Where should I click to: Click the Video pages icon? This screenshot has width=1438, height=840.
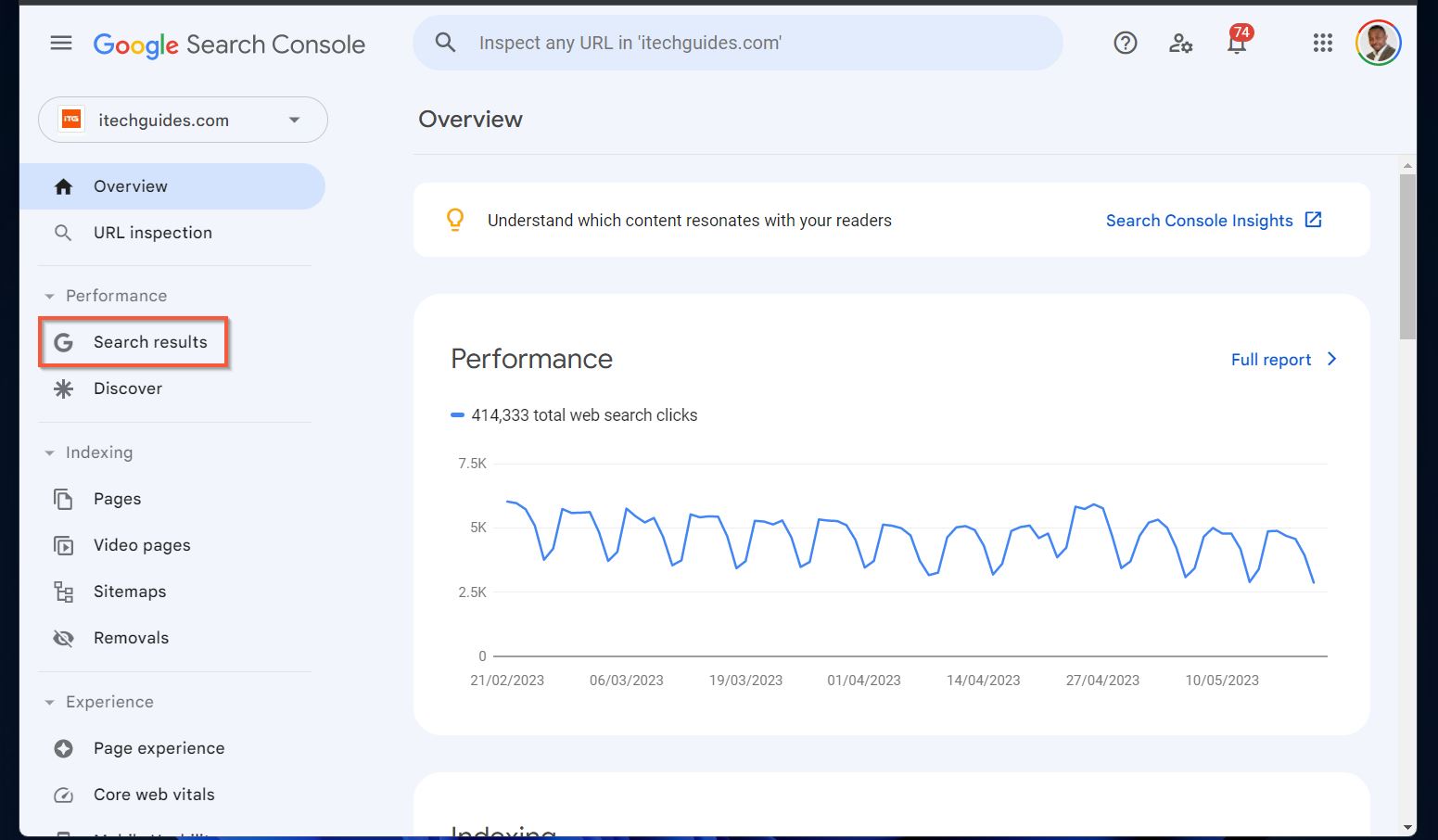point(63,545)
